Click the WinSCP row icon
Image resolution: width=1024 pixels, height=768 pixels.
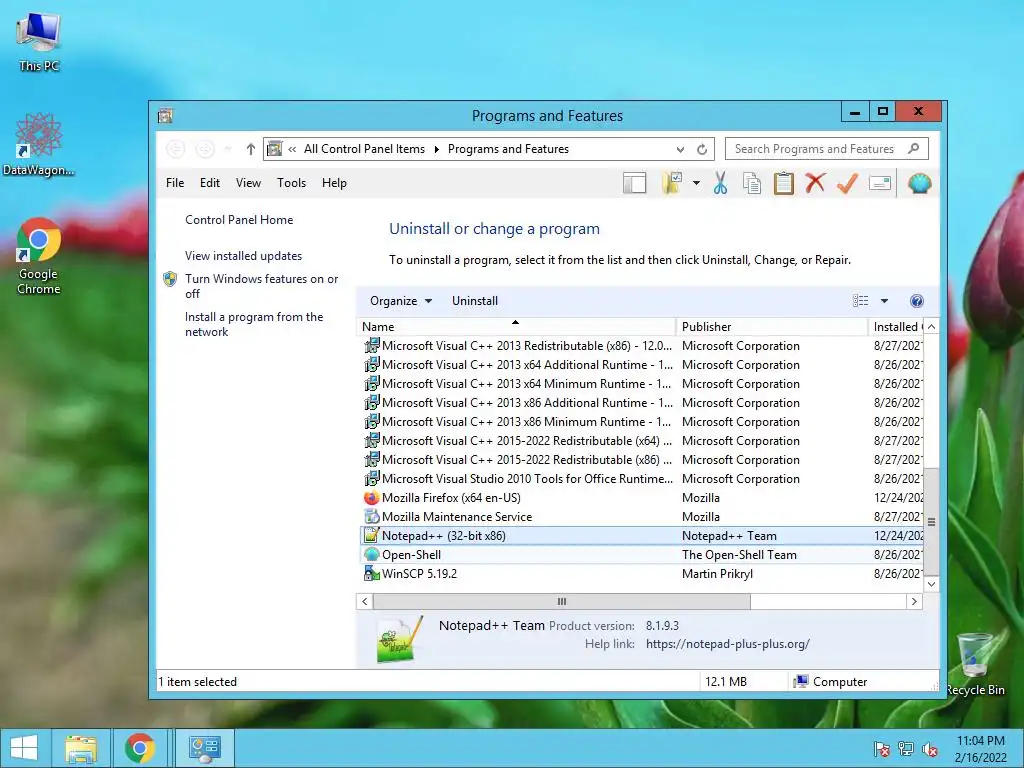click(x=372, y=573)
